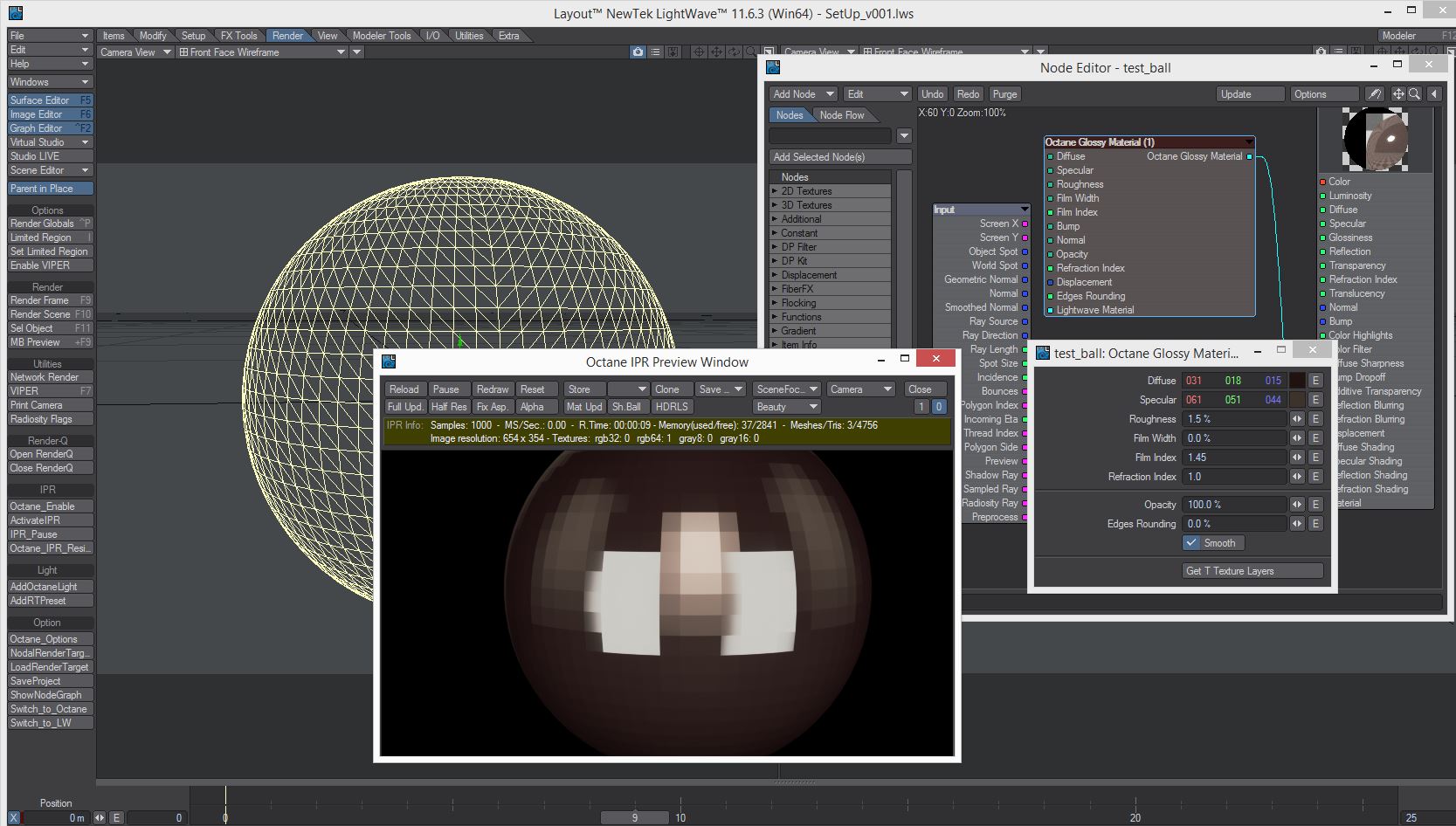The width and height of the screenshot is (1456, 826).
Task: Click the Roughness value field
Action: coord(1235,419)
